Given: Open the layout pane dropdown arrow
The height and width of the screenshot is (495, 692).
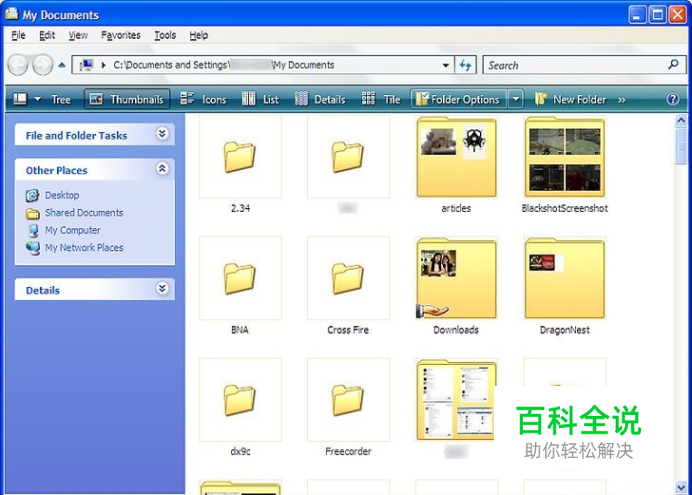Looking at the screenshot, I should 38,99.
